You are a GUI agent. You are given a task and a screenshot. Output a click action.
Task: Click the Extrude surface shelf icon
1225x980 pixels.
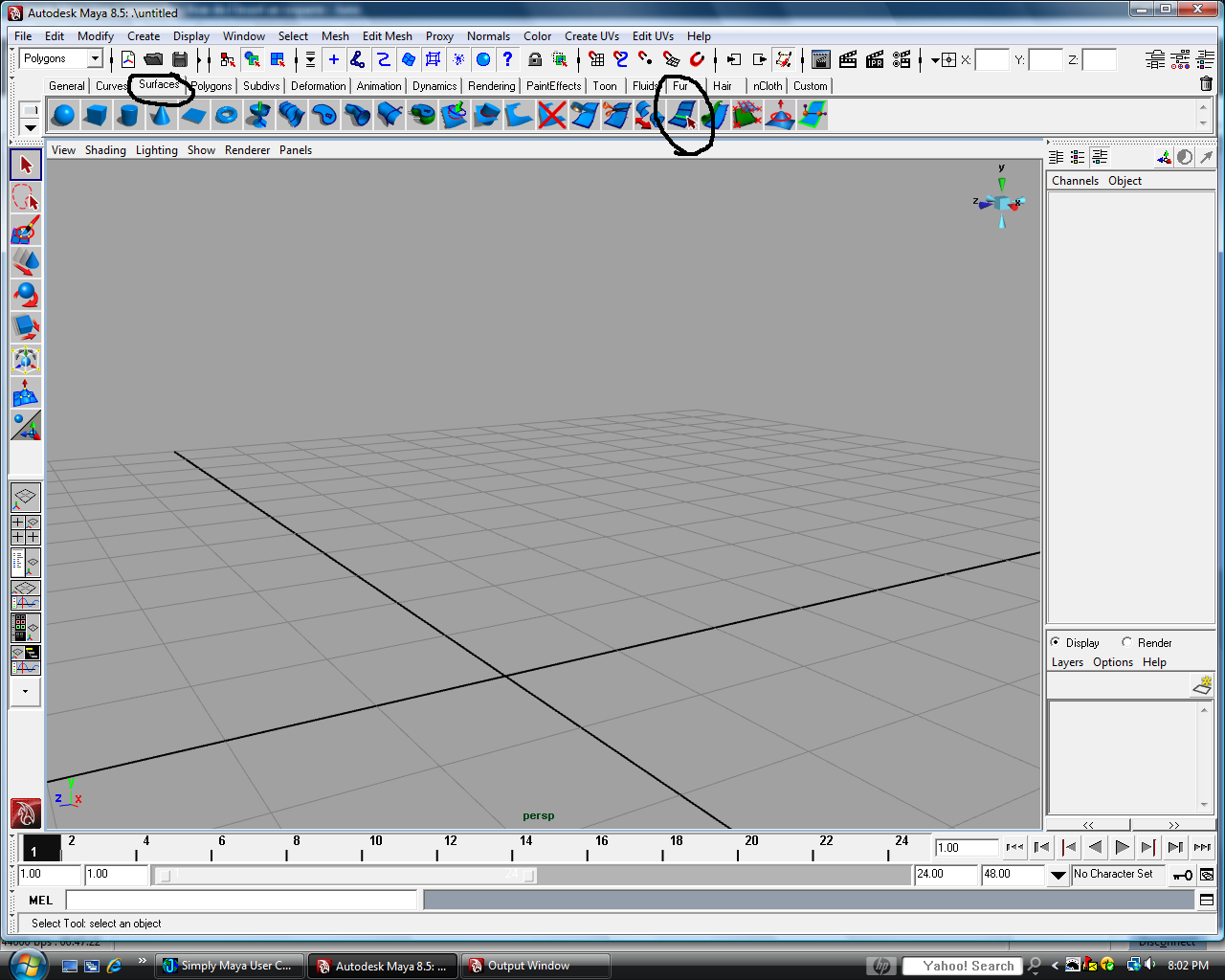point(356,116)
